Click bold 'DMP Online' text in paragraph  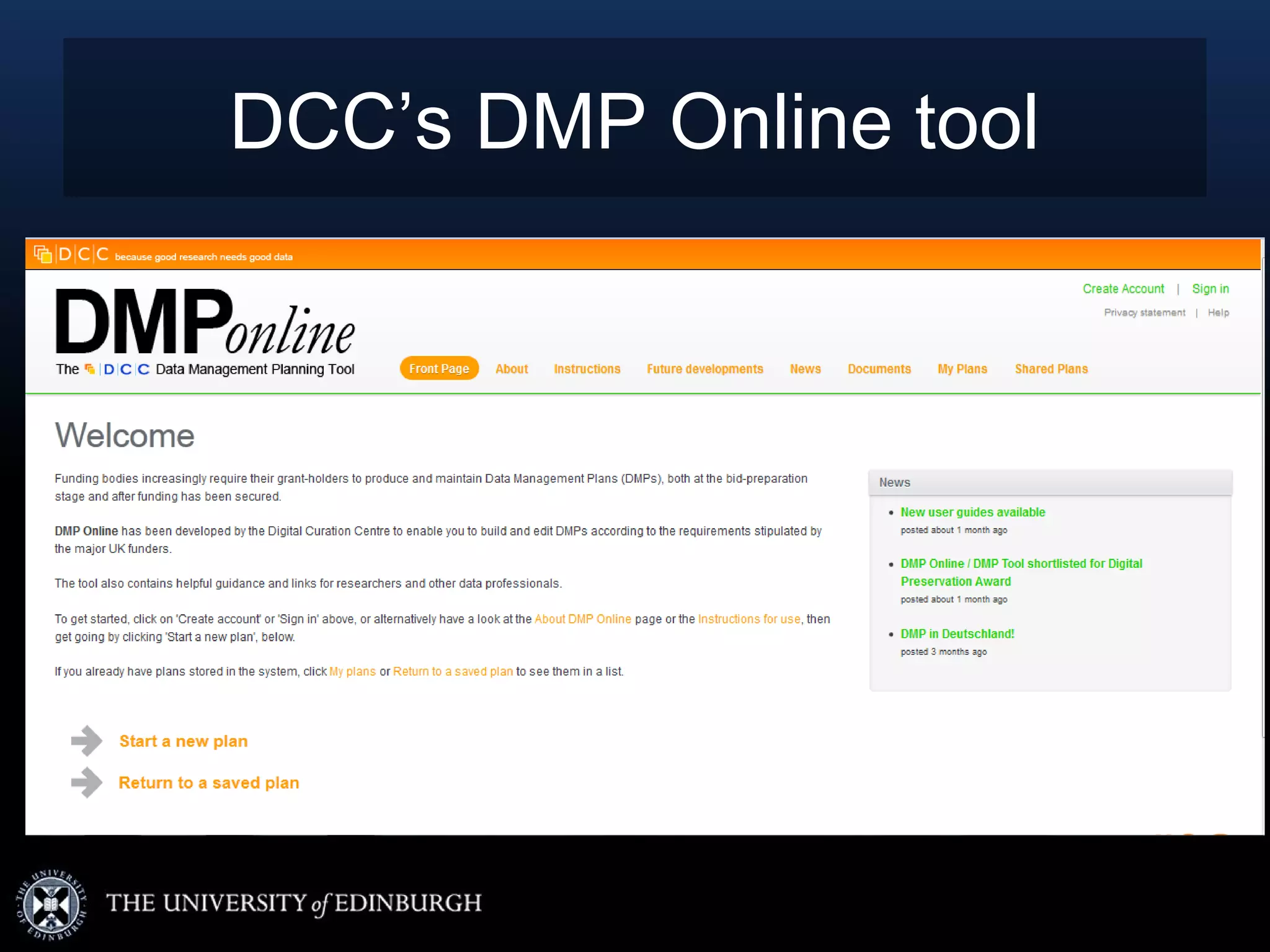click(x=86, y=531)
